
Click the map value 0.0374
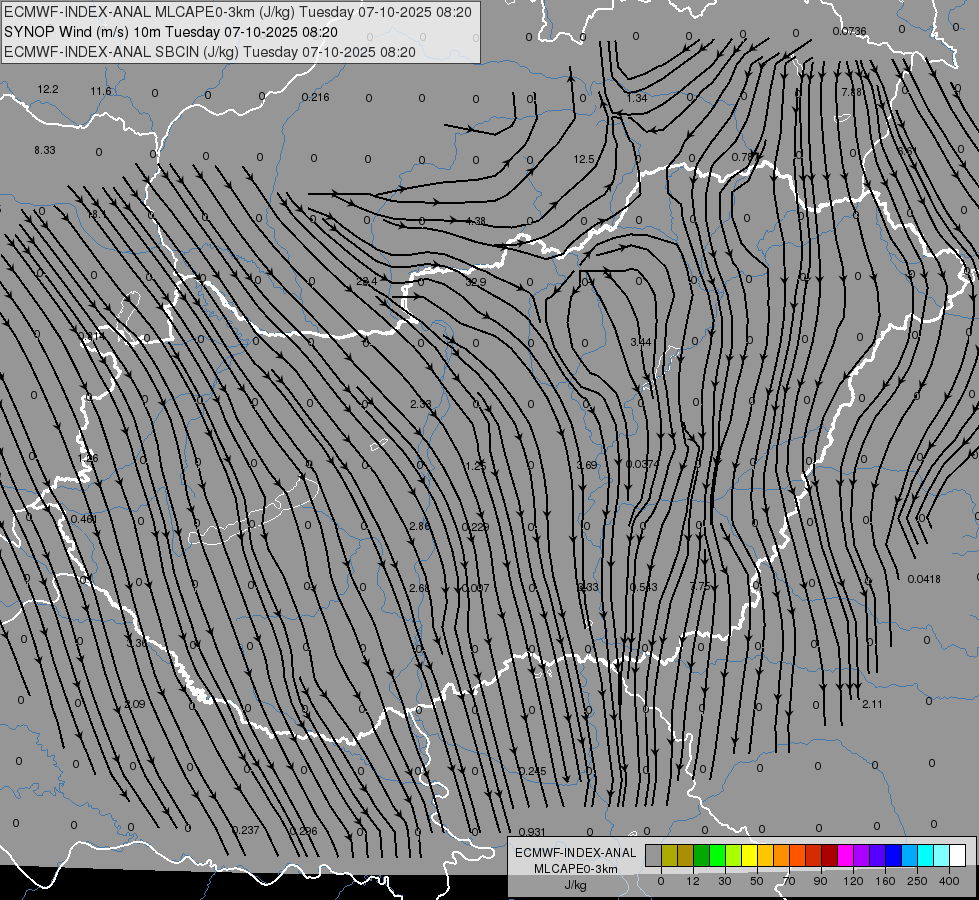click(642, 464)
